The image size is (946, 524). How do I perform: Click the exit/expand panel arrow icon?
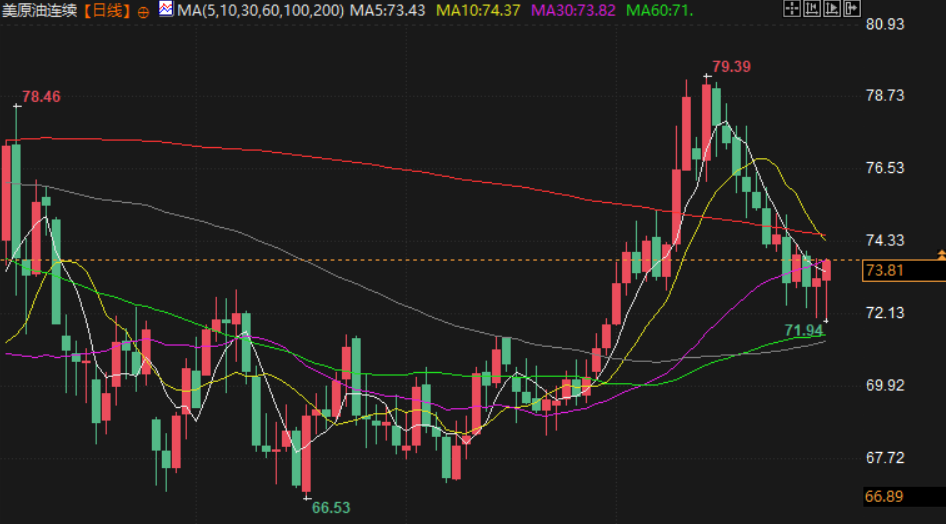(x=851, y=8)
